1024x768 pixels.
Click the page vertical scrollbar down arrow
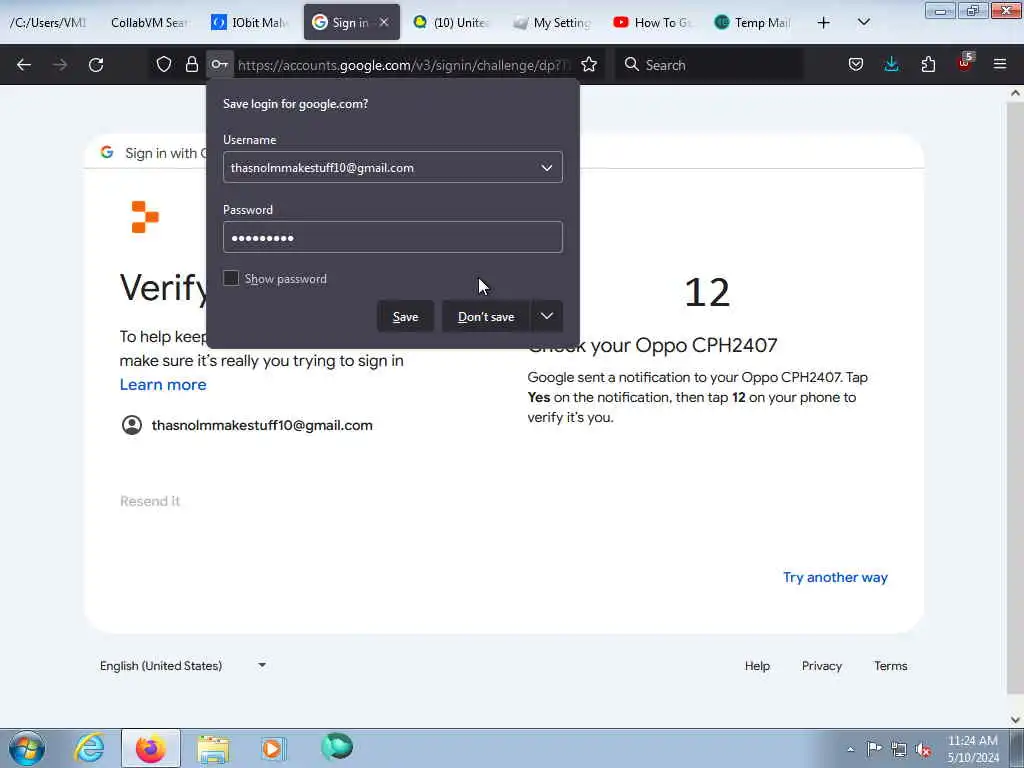(1015, 720)
